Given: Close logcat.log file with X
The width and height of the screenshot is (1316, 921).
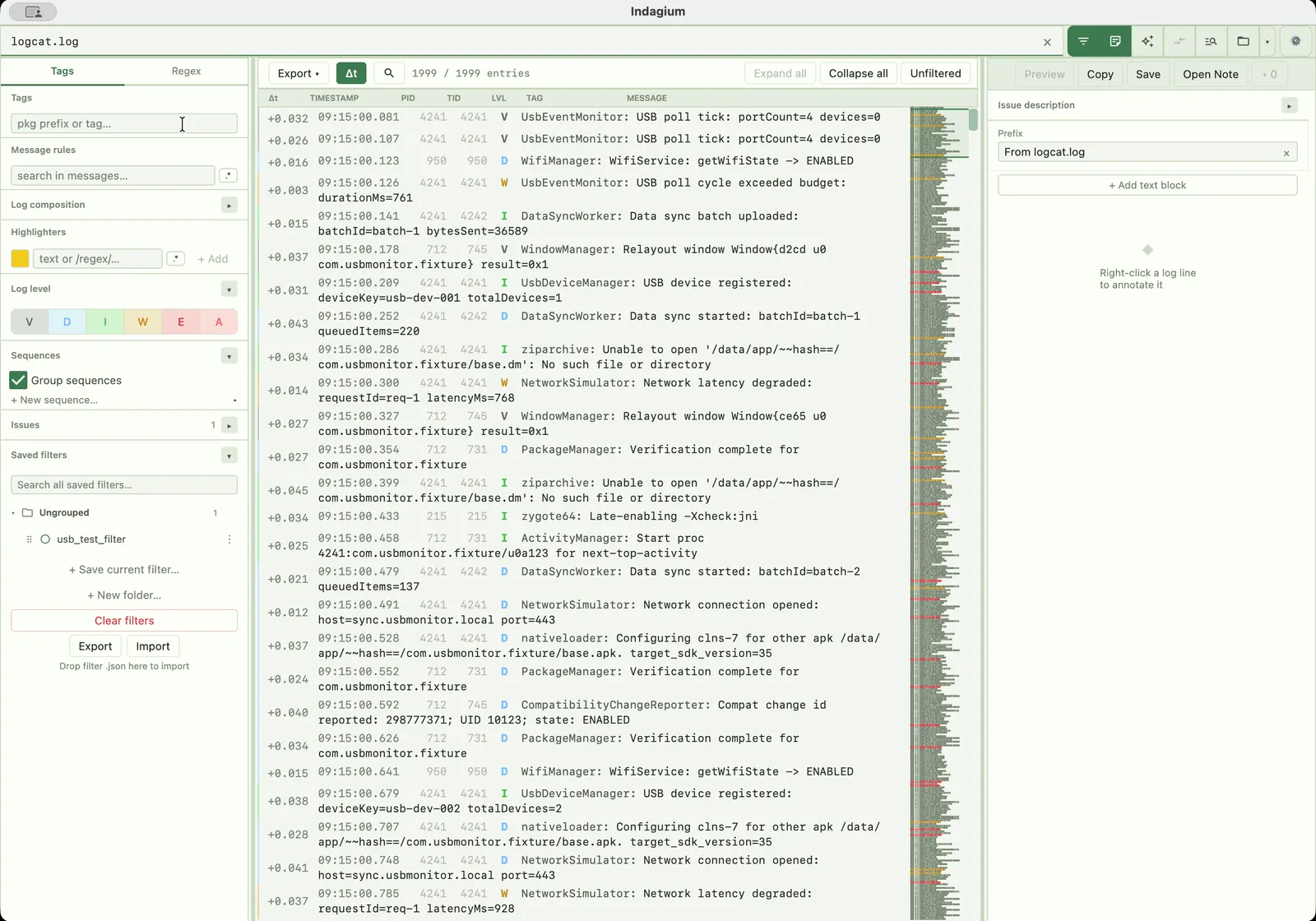Looking at the screenshot, I should (1047, 42).
